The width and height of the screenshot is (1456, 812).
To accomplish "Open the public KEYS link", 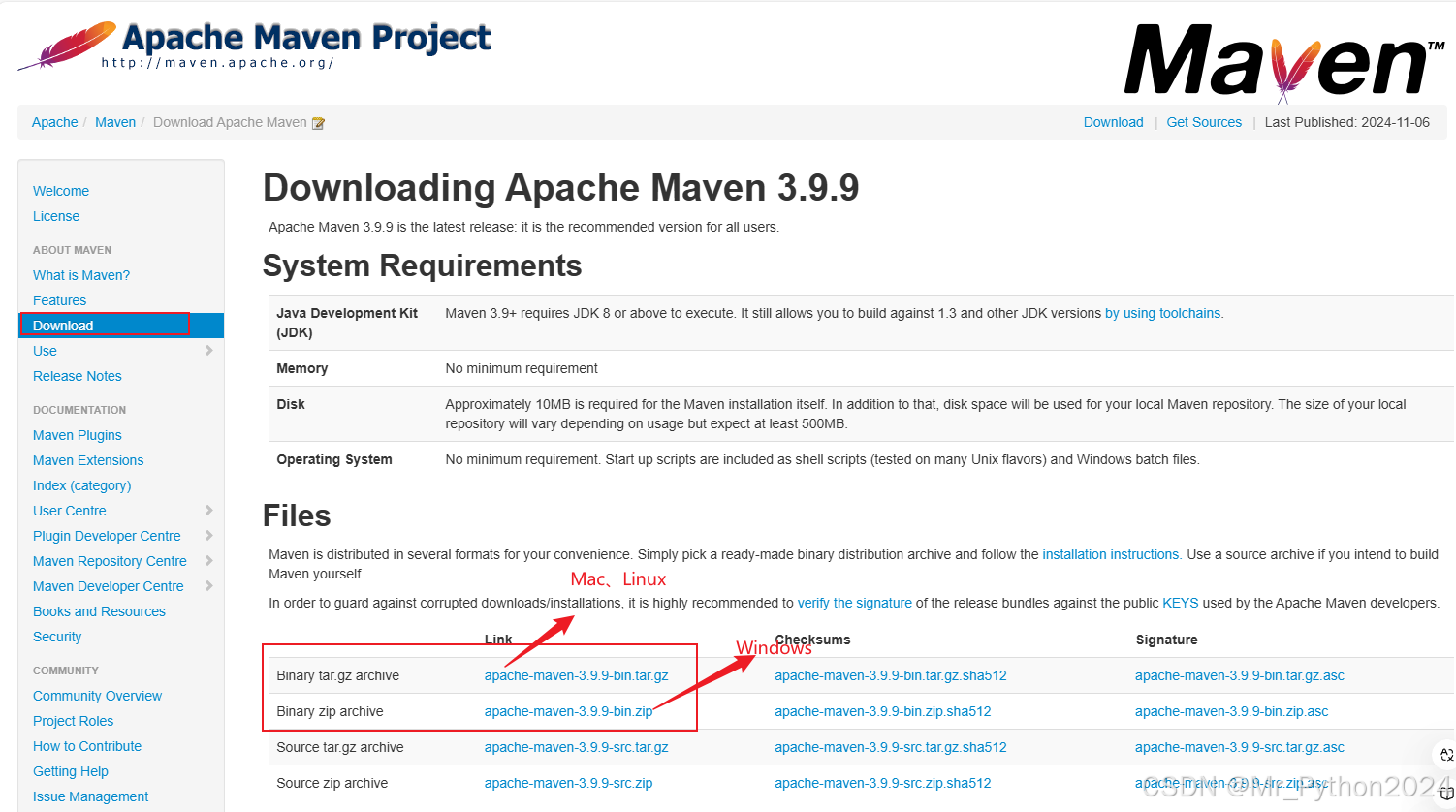I will [x=1180, y=603].
